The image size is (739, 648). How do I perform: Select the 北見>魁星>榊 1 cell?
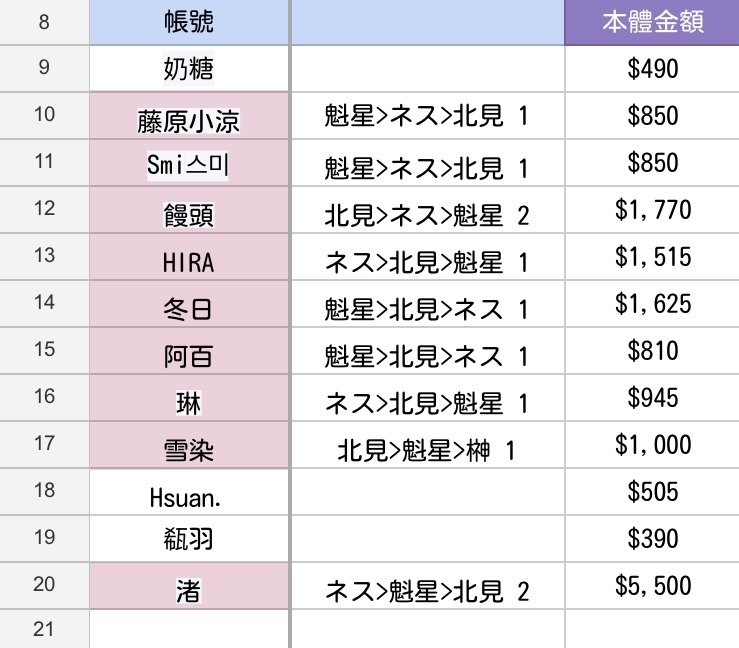[428, 445]
